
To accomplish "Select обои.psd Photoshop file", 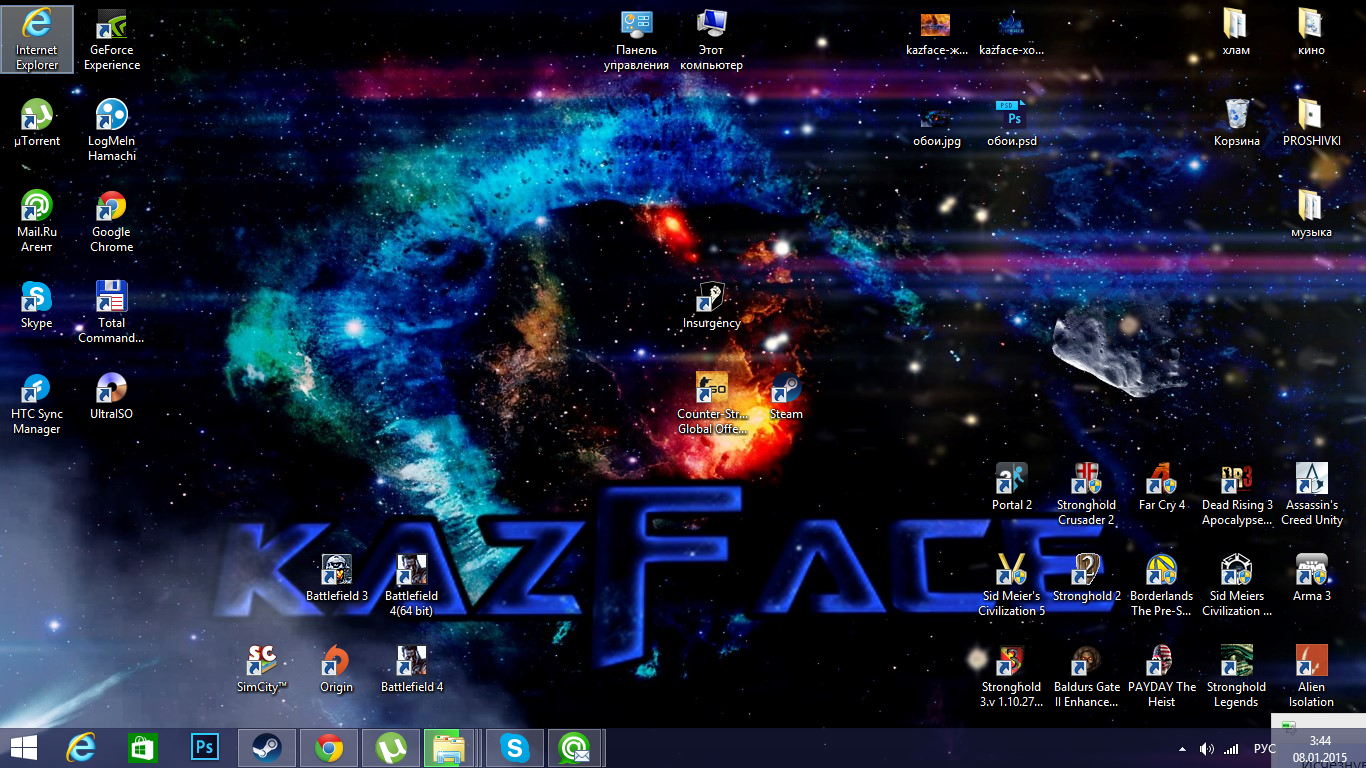I will [x=1012, y=122].
